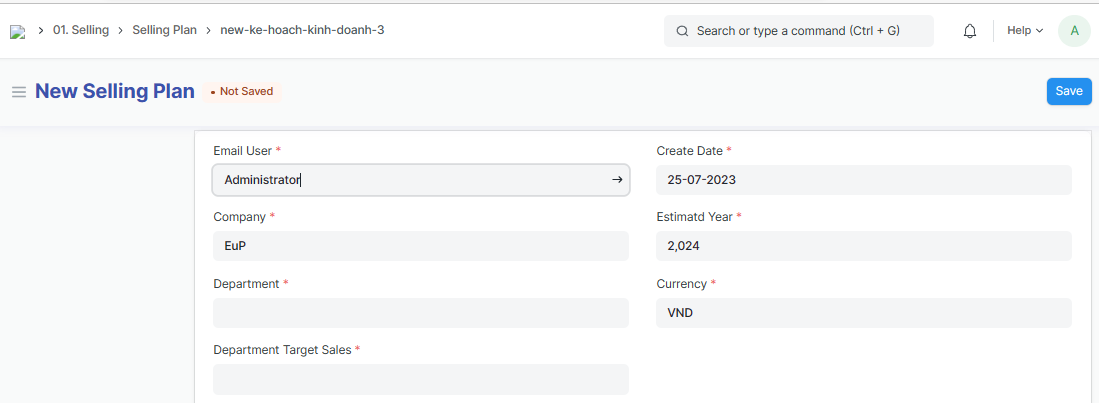
Task: Open the notifications bell
Action: [969, 31]
